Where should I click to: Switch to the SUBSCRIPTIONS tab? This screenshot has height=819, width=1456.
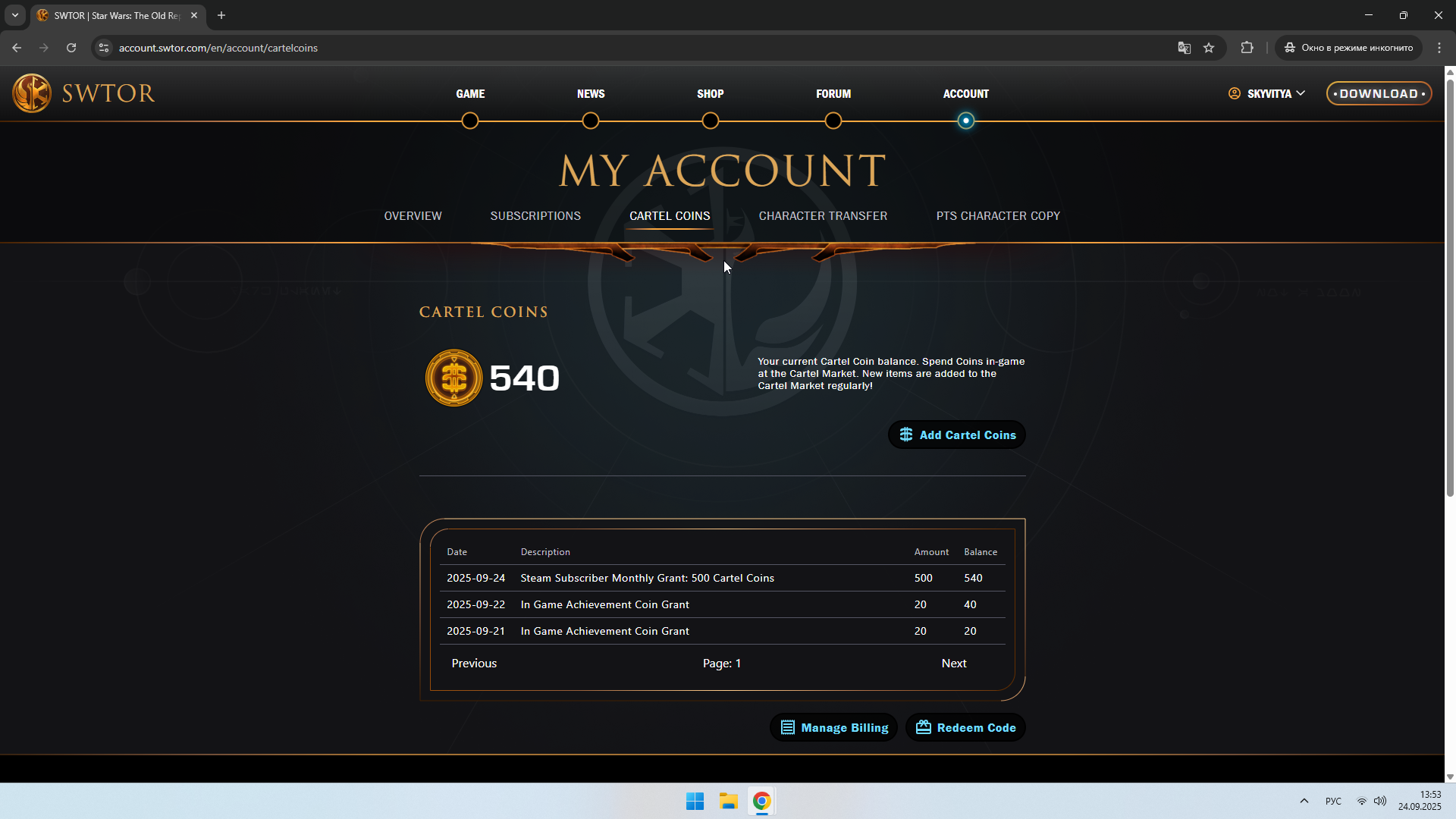click(x=535, y=216)
